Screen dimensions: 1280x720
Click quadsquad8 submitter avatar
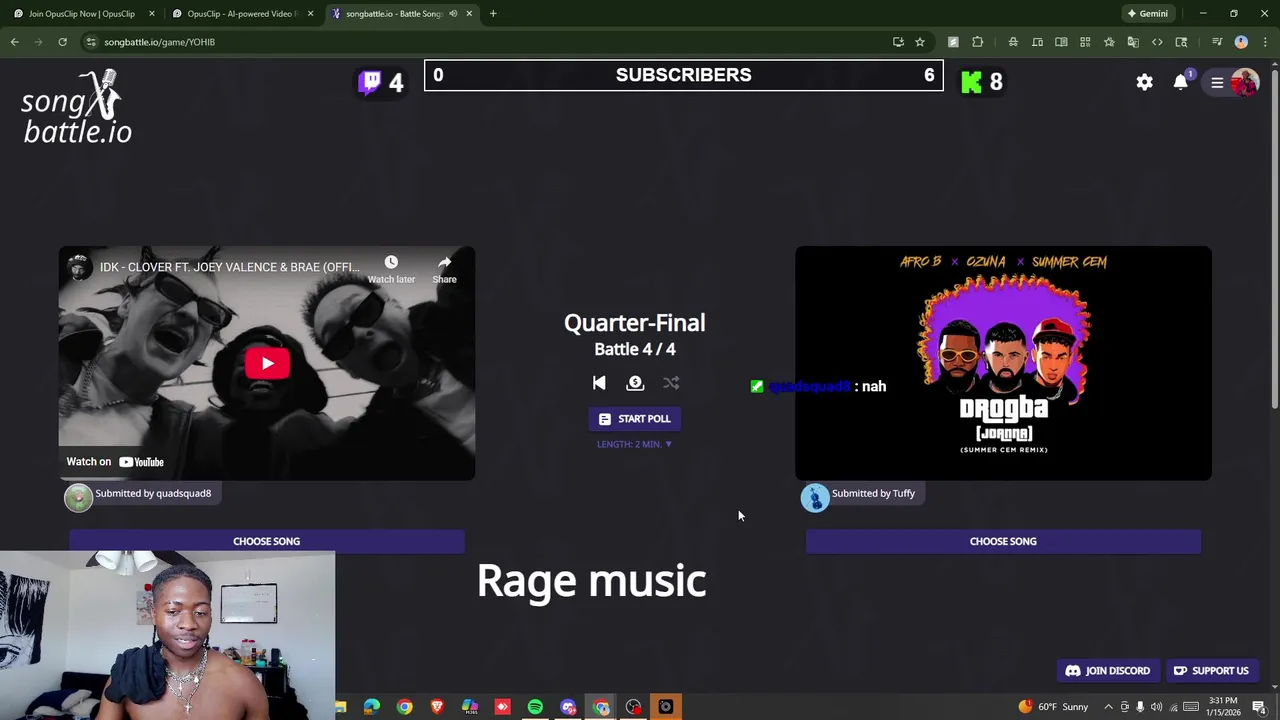pyautogui.click(x=78, y=497)
